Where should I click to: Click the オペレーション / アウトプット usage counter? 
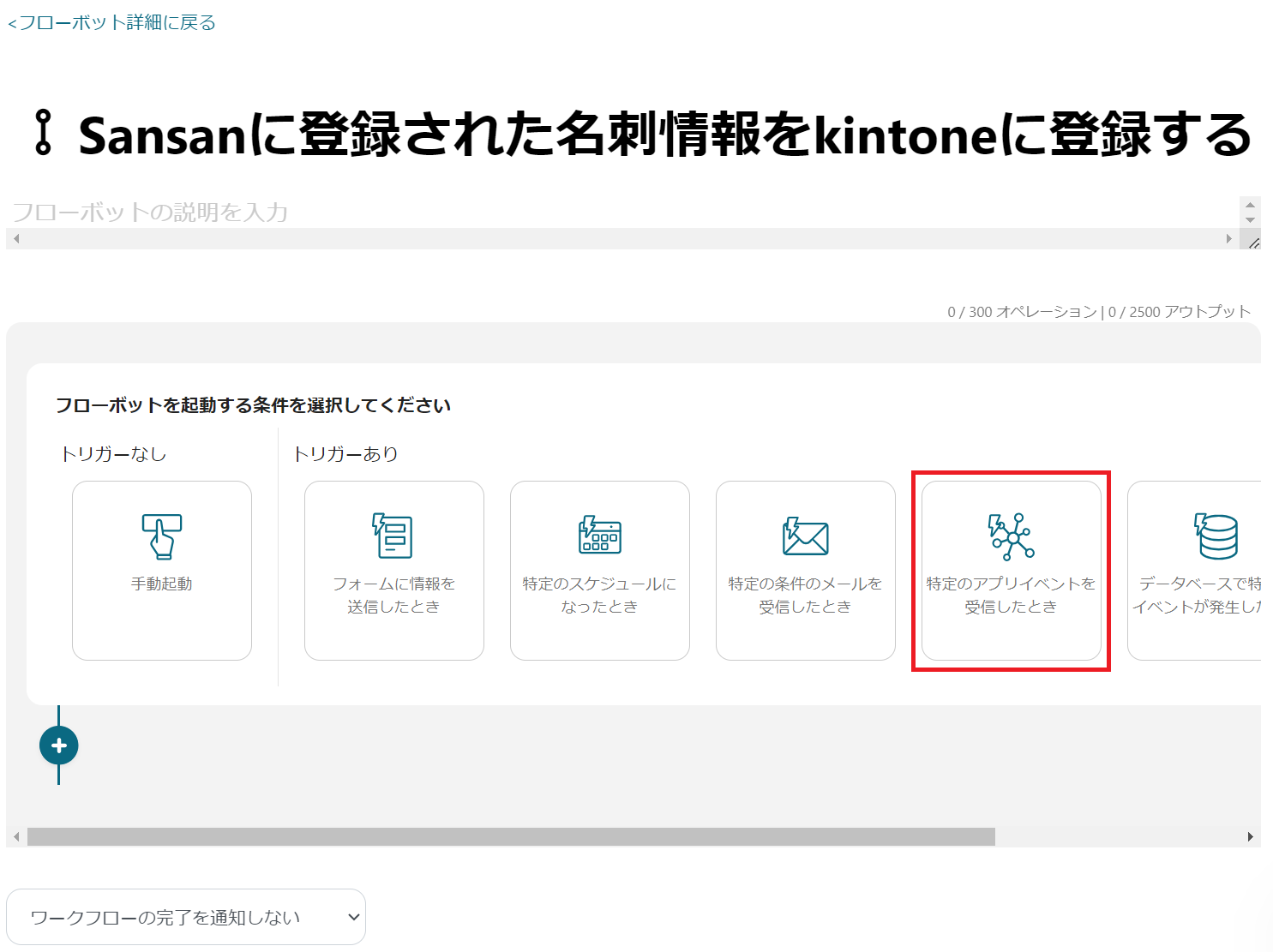point(1099,312)
